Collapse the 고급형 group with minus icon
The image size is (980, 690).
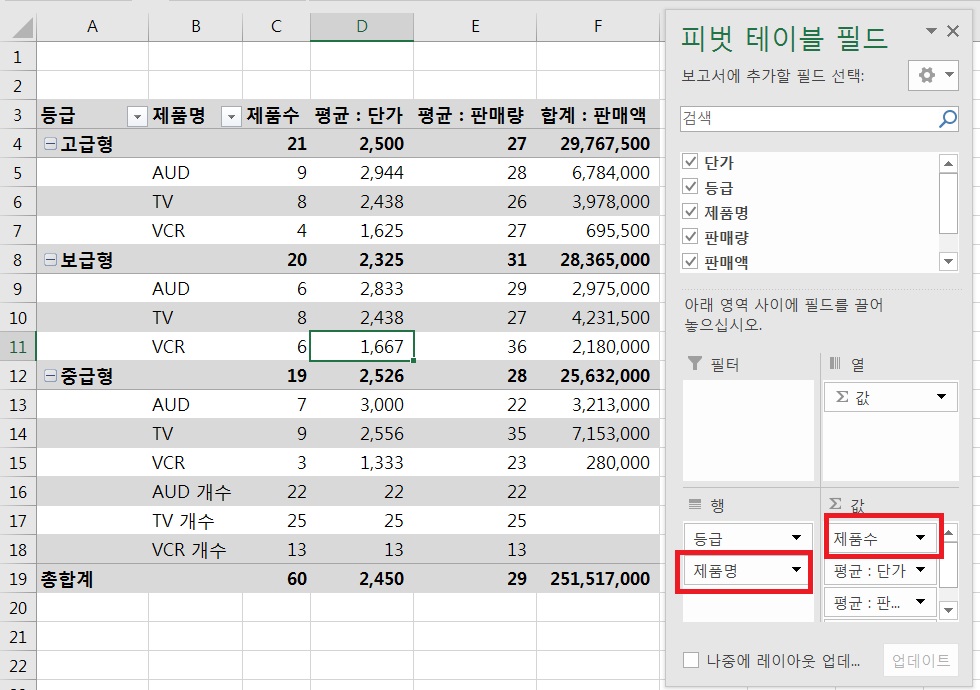click(50, 144)
